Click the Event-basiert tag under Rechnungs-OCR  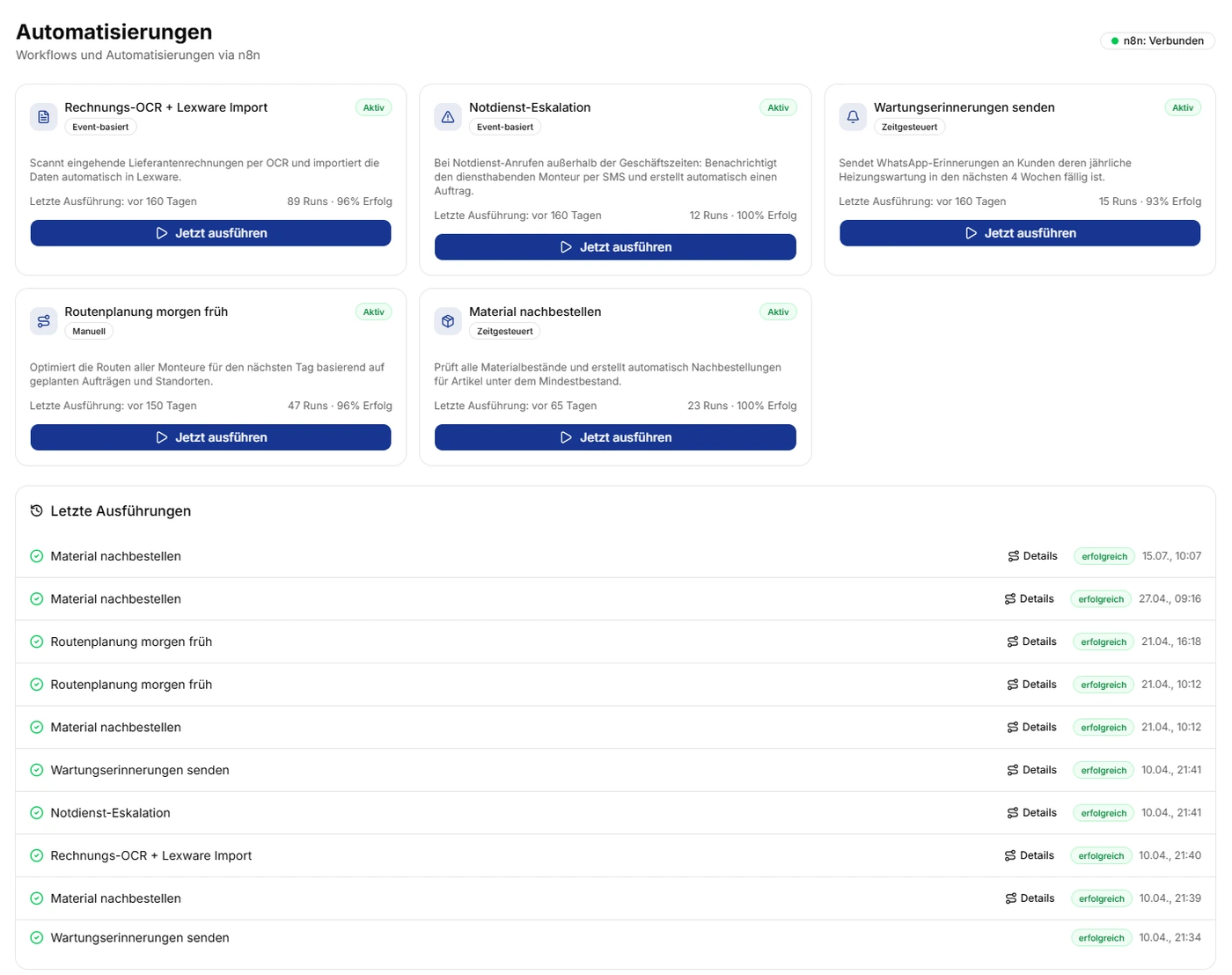[100, 127]
